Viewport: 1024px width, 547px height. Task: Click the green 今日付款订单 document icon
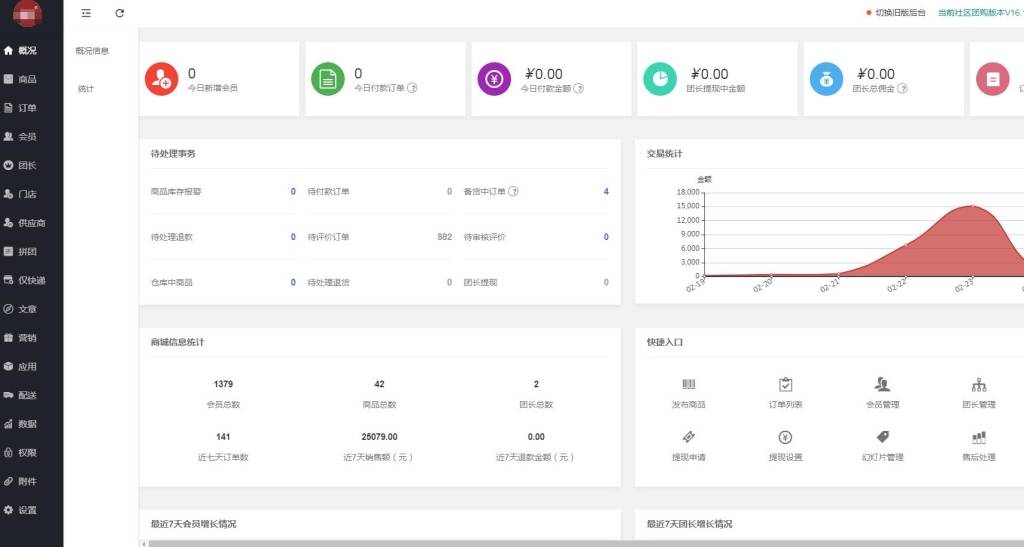pyautogui.click(x=328, y=79)
